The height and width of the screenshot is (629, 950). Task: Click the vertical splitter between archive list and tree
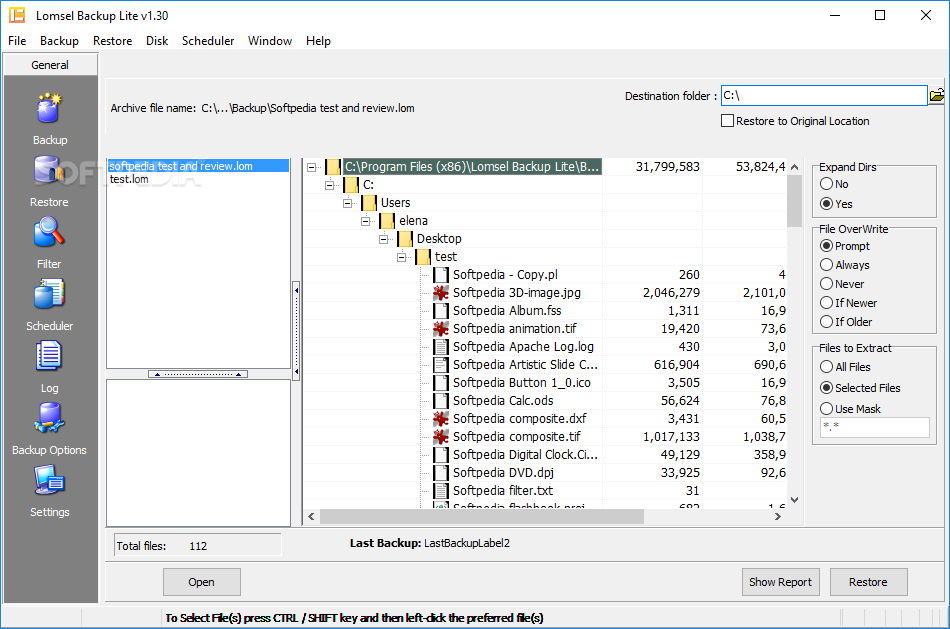(296, 331)
